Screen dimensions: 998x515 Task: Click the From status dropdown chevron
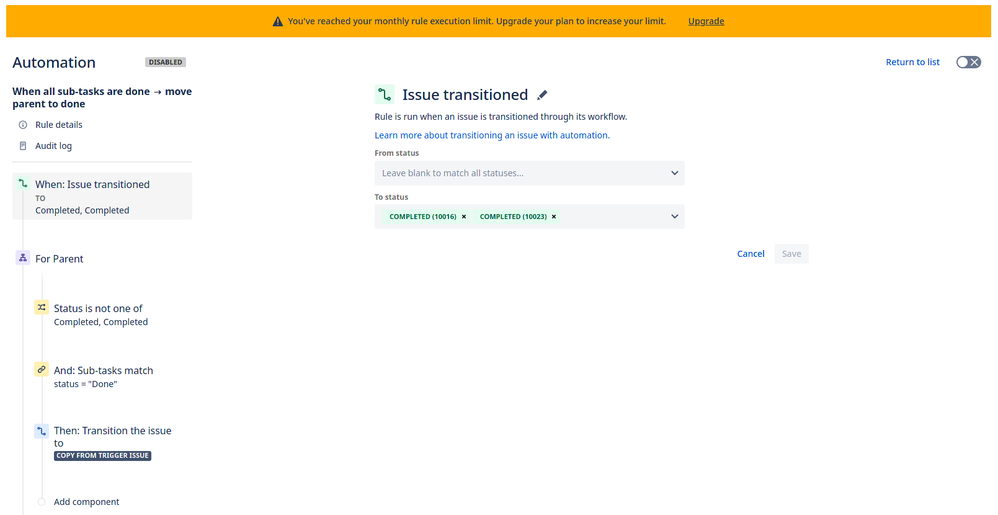(x=675, y=173)
